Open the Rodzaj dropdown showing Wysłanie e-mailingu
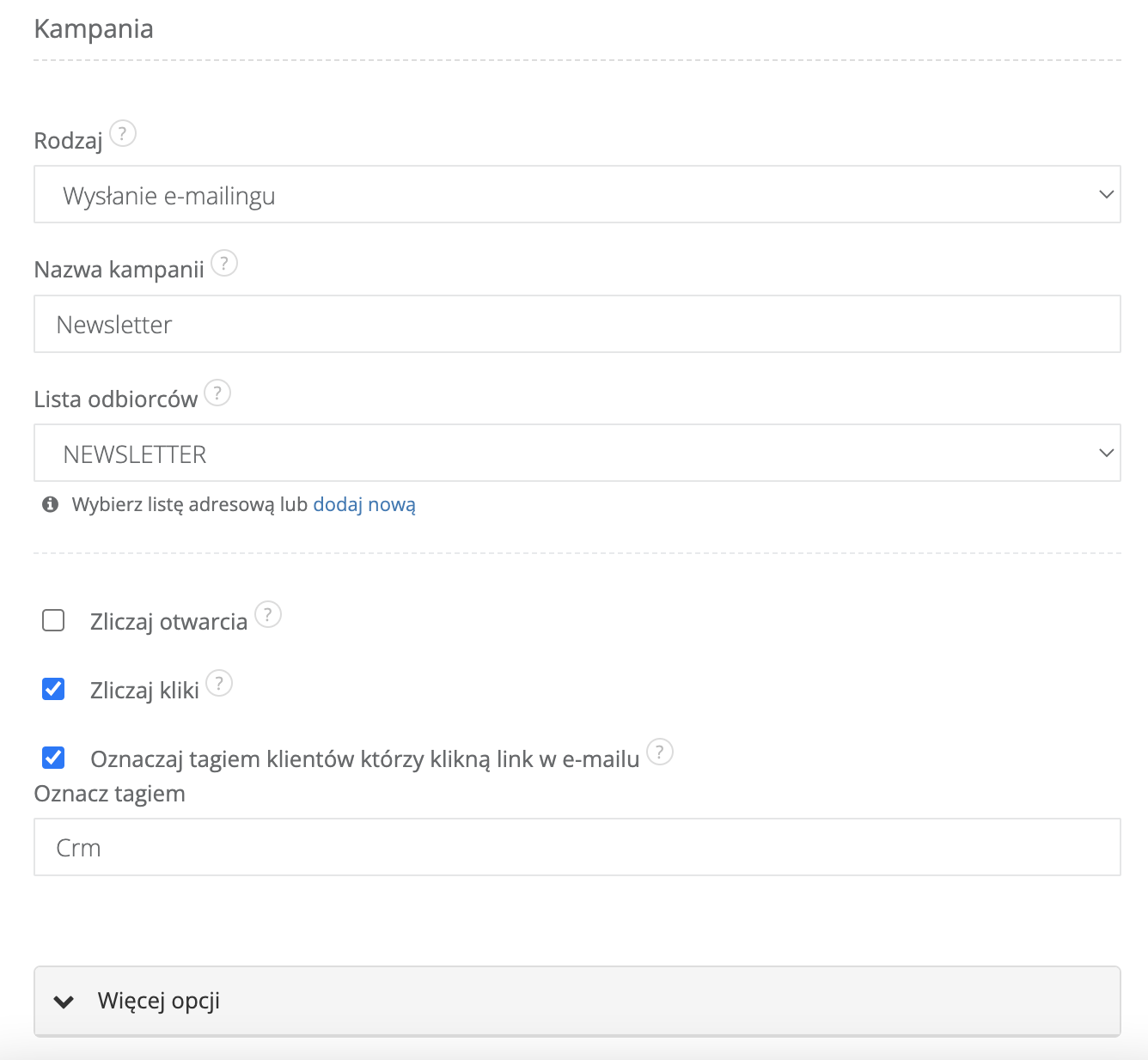 [577, 195]
